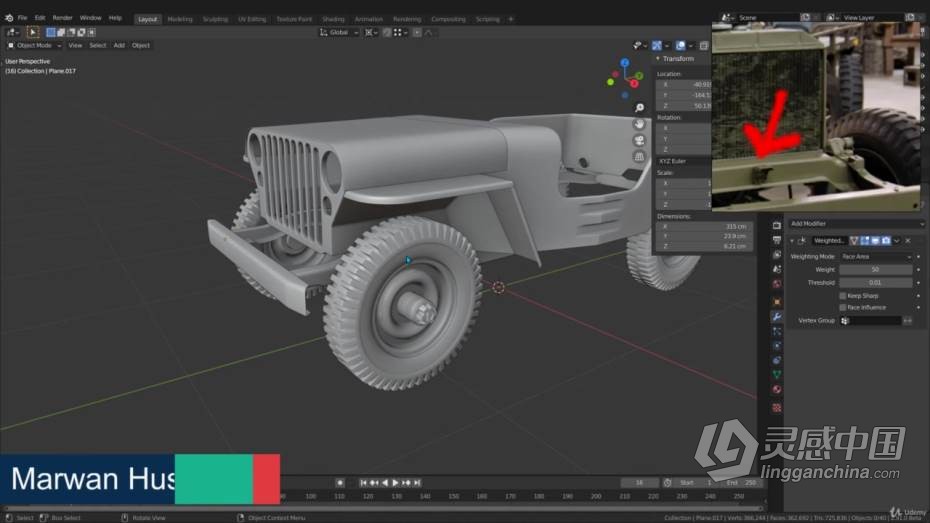This screenshot has height=523, width=930.
Task: Click the pan view hand icon
Action: coord(639,124)
